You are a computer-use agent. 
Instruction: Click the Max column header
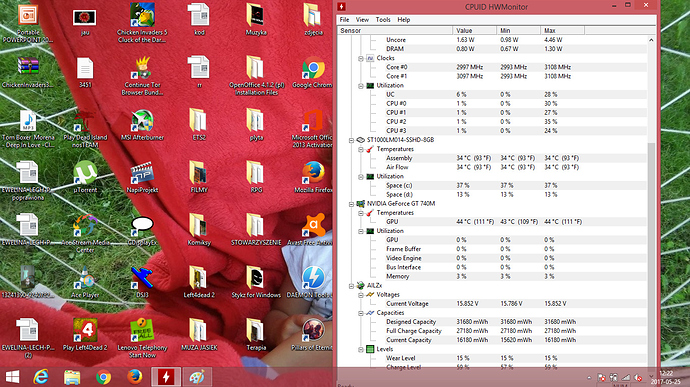tap(562, 30)
